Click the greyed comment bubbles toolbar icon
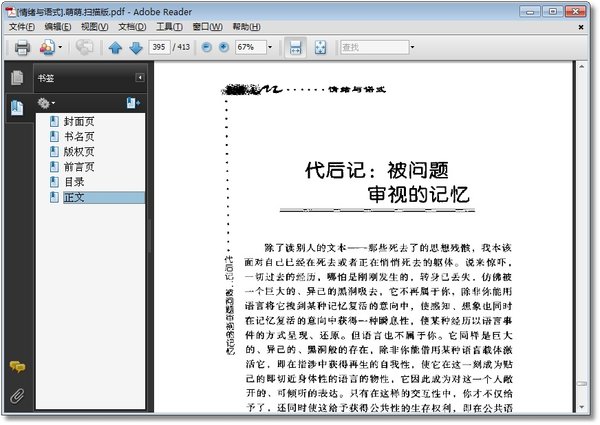Image resolution: width=600 pixels, height=425 pixels. pyautogui.click(x=84, y=48)
